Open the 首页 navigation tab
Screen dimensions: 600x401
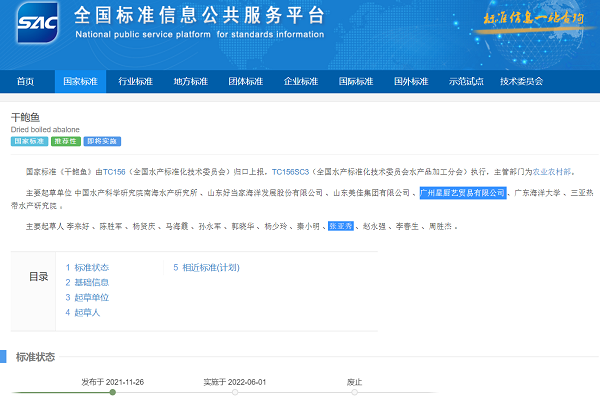(25, 81)
